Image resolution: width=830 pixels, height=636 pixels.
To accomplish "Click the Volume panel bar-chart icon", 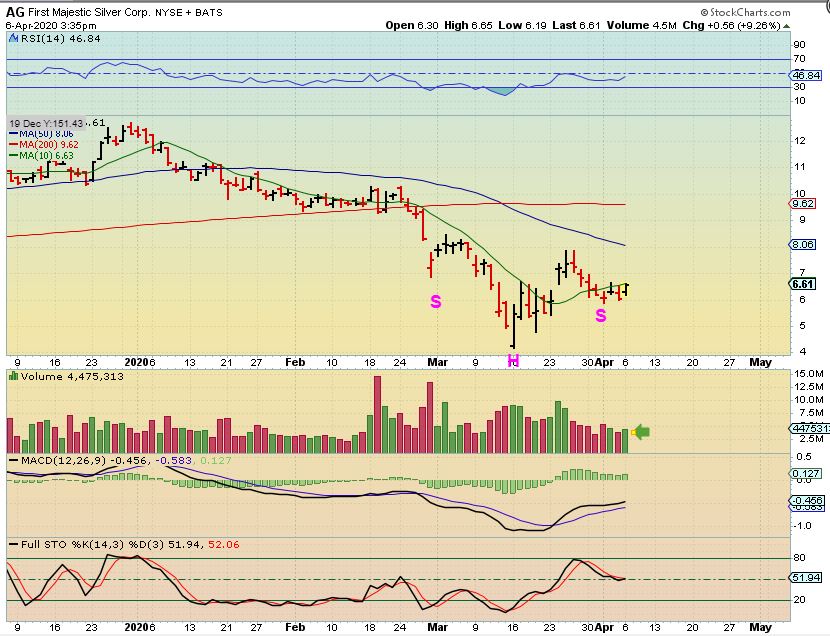I will point(14,376).
